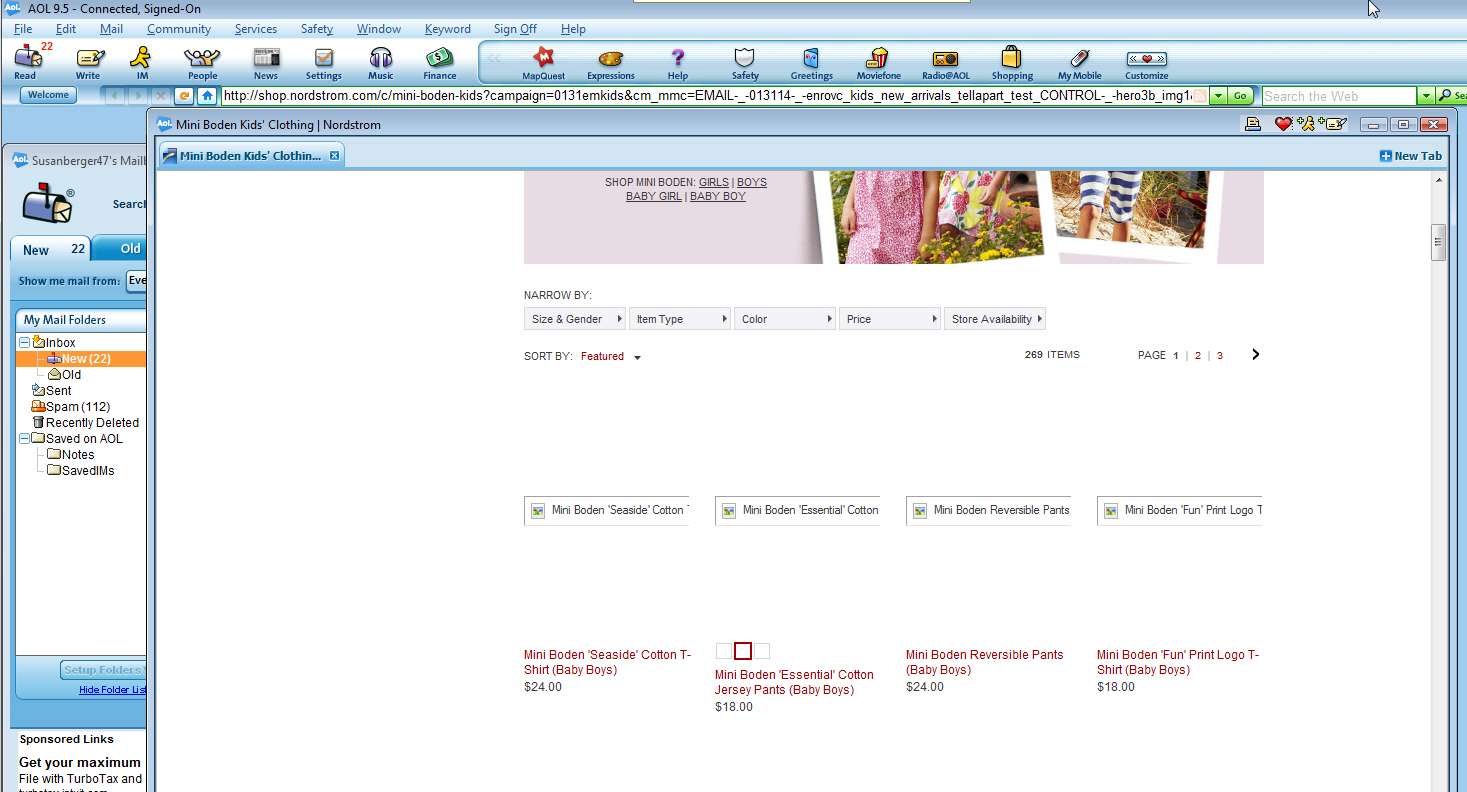Open the File menu
1467x792 pixels.
pos(23,29)
